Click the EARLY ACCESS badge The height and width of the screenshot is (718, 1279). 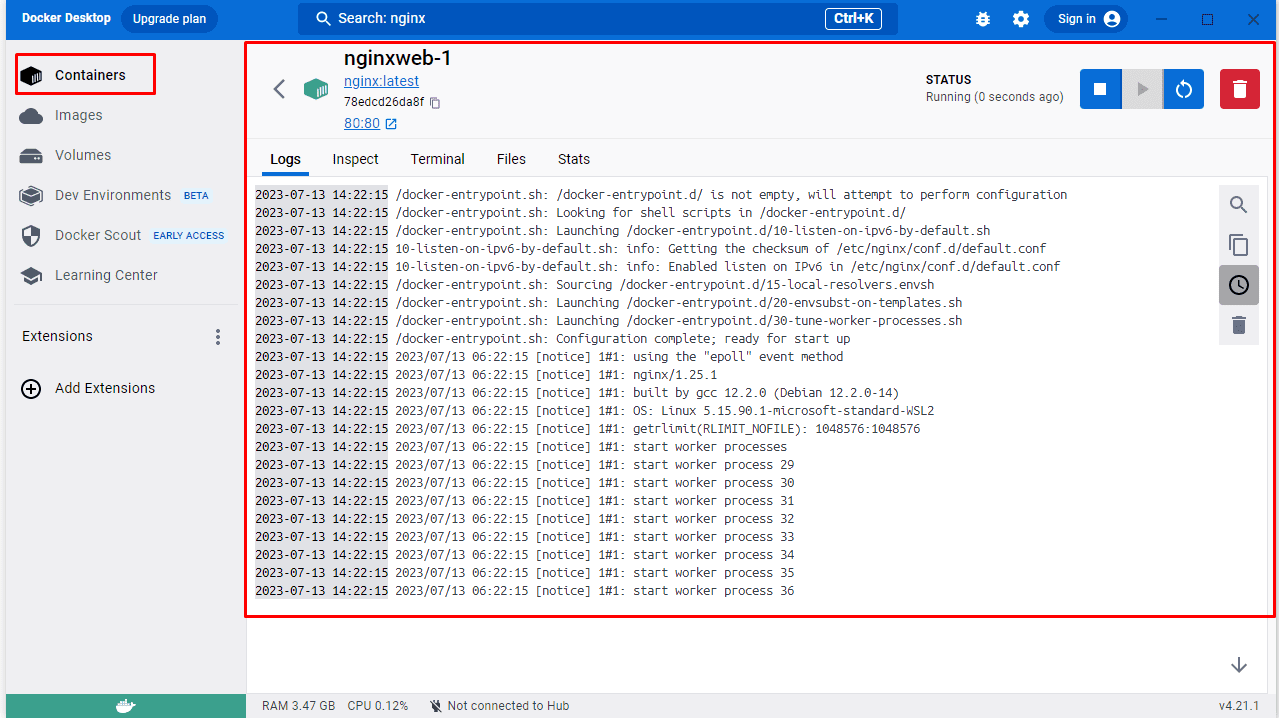(x=189, y=236)
